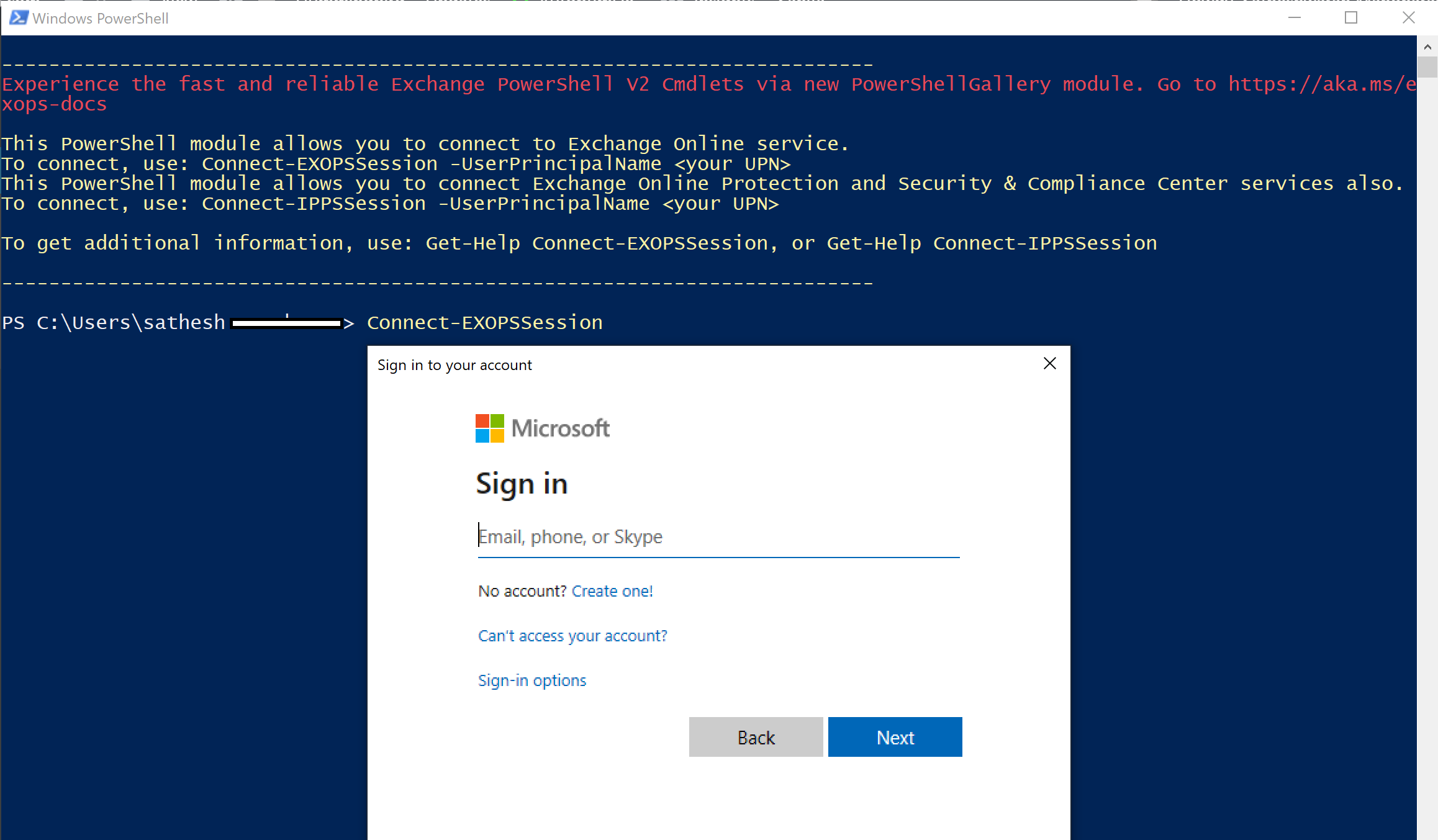Close the Windows PowerShell window

tap(1408, 18)
